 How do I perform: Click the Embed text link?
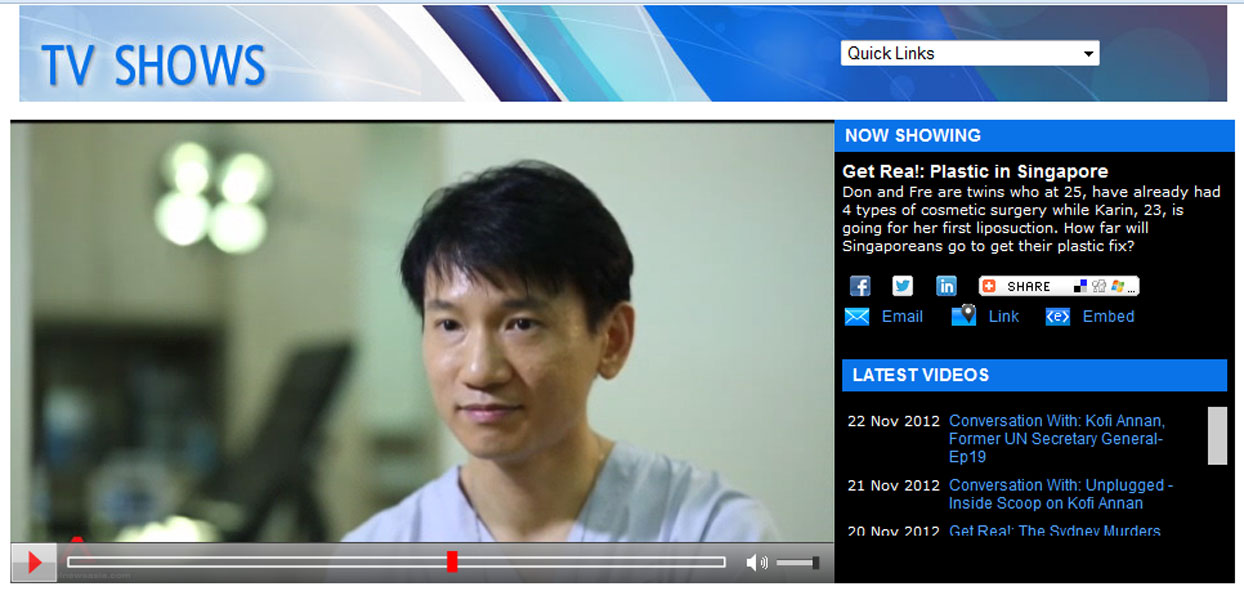tap(1108, 316)
